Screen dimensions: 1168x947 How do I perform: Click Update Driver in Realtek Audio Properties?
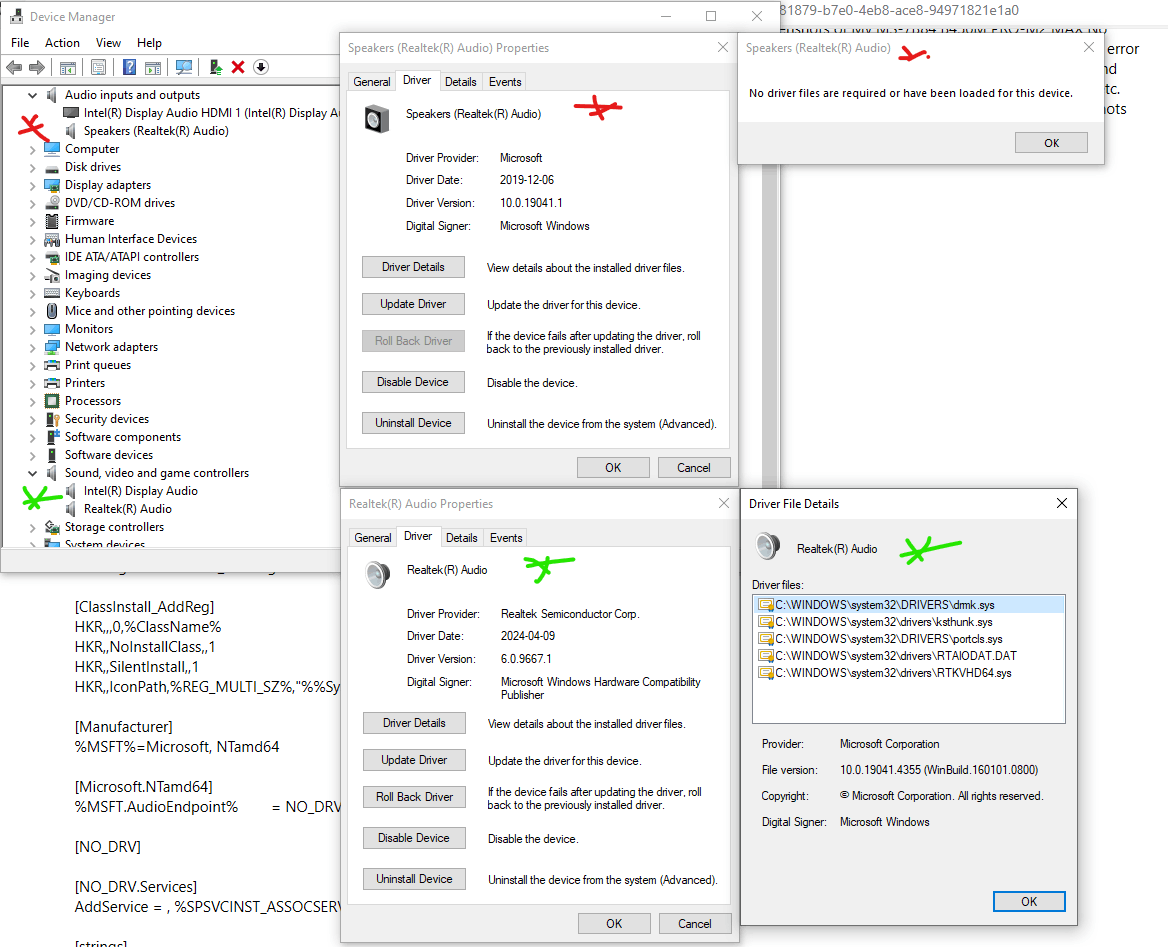pos(414,760)
